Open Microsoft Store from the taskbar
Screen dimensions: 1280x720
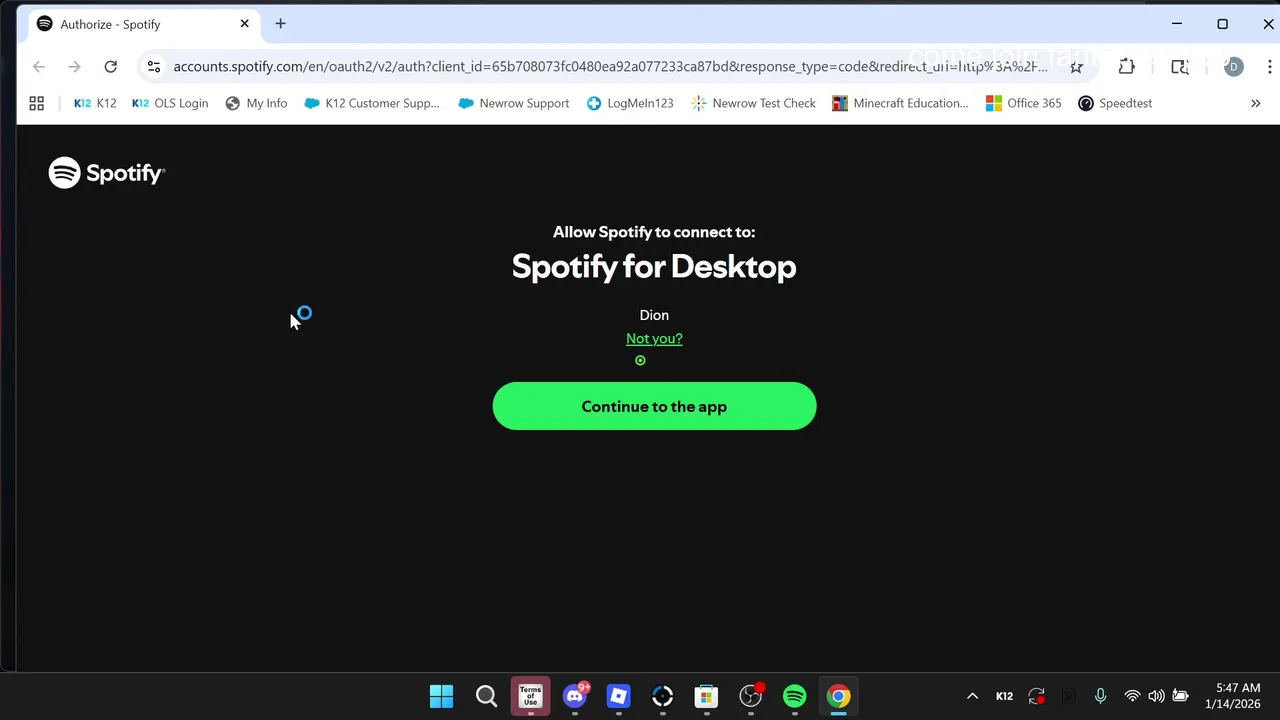[x=707, y=696]
